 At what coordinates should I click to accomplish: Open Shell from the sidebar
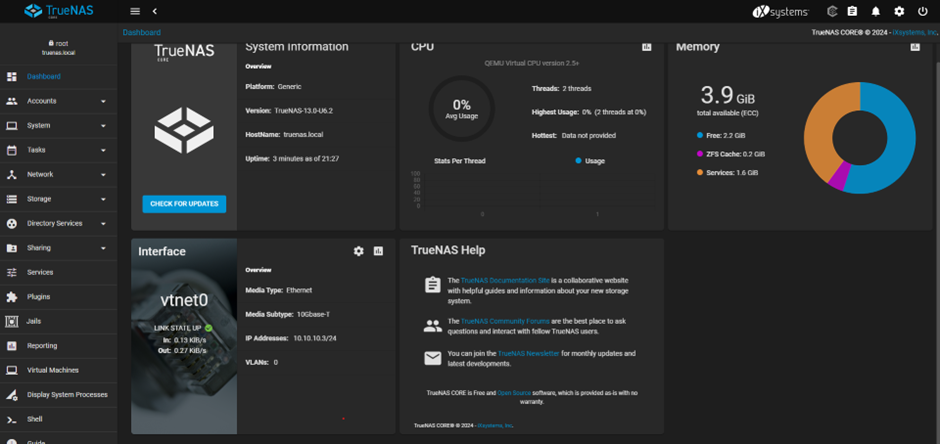34,419
